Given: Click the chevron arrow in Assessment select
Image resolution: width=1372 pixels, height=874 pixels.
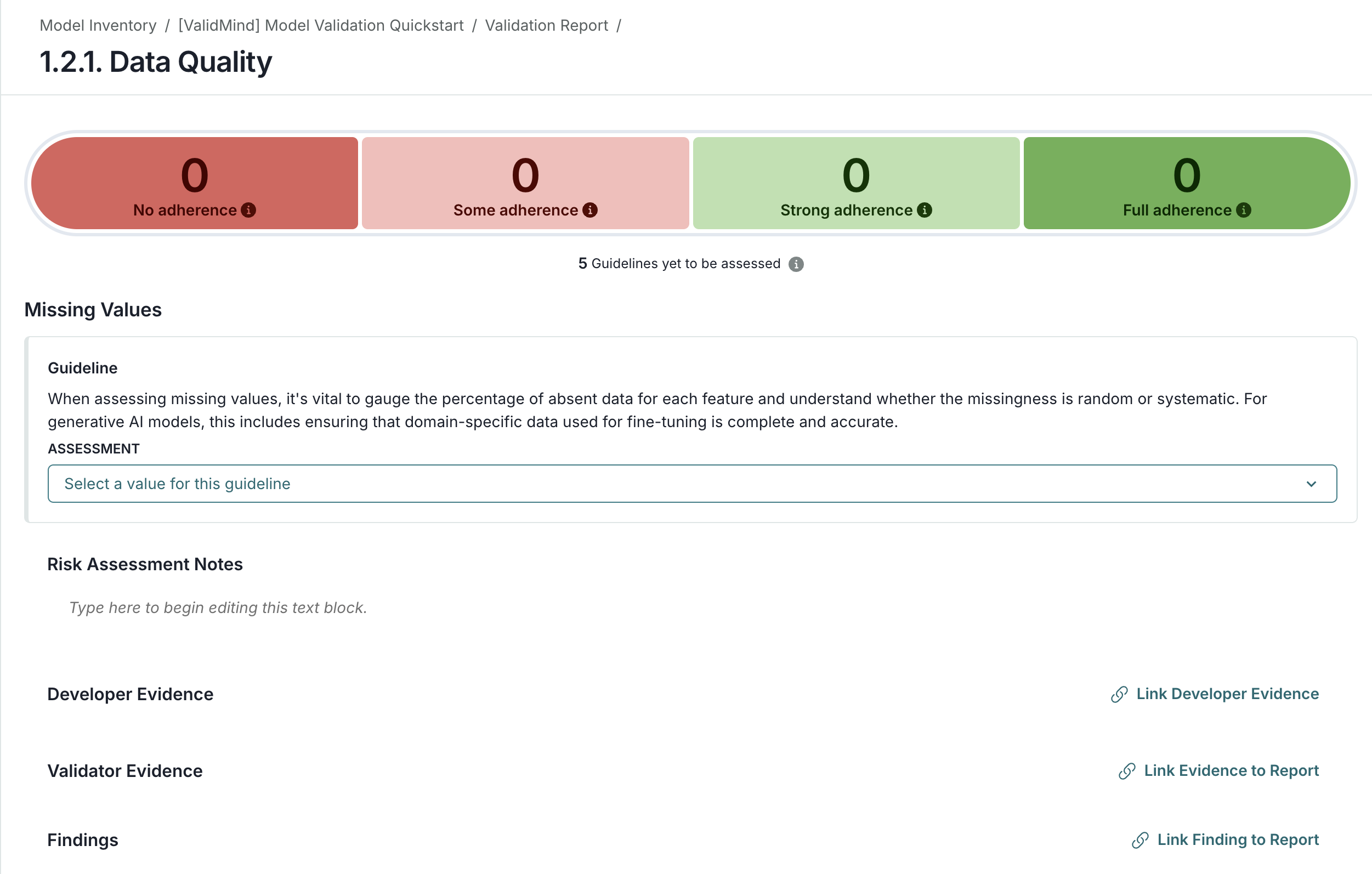Looking at the screenshot, I should [1311, 484].
